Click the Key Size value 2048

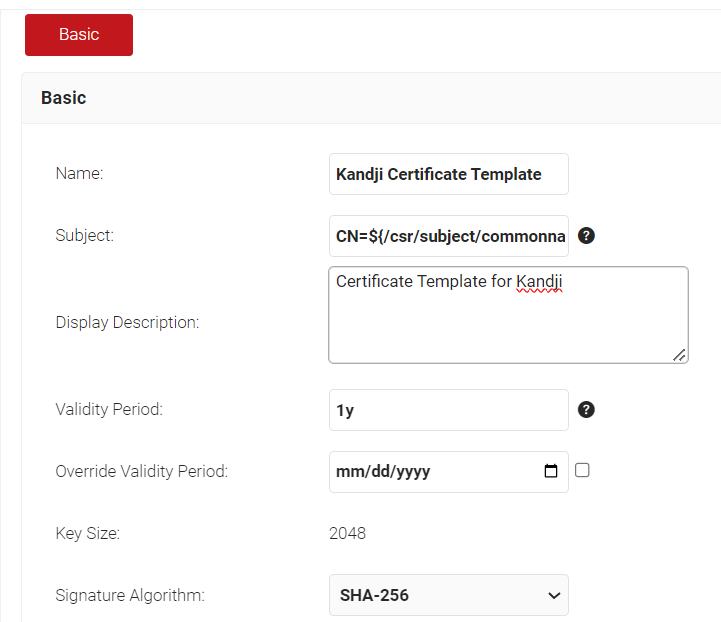pos(347,533)
